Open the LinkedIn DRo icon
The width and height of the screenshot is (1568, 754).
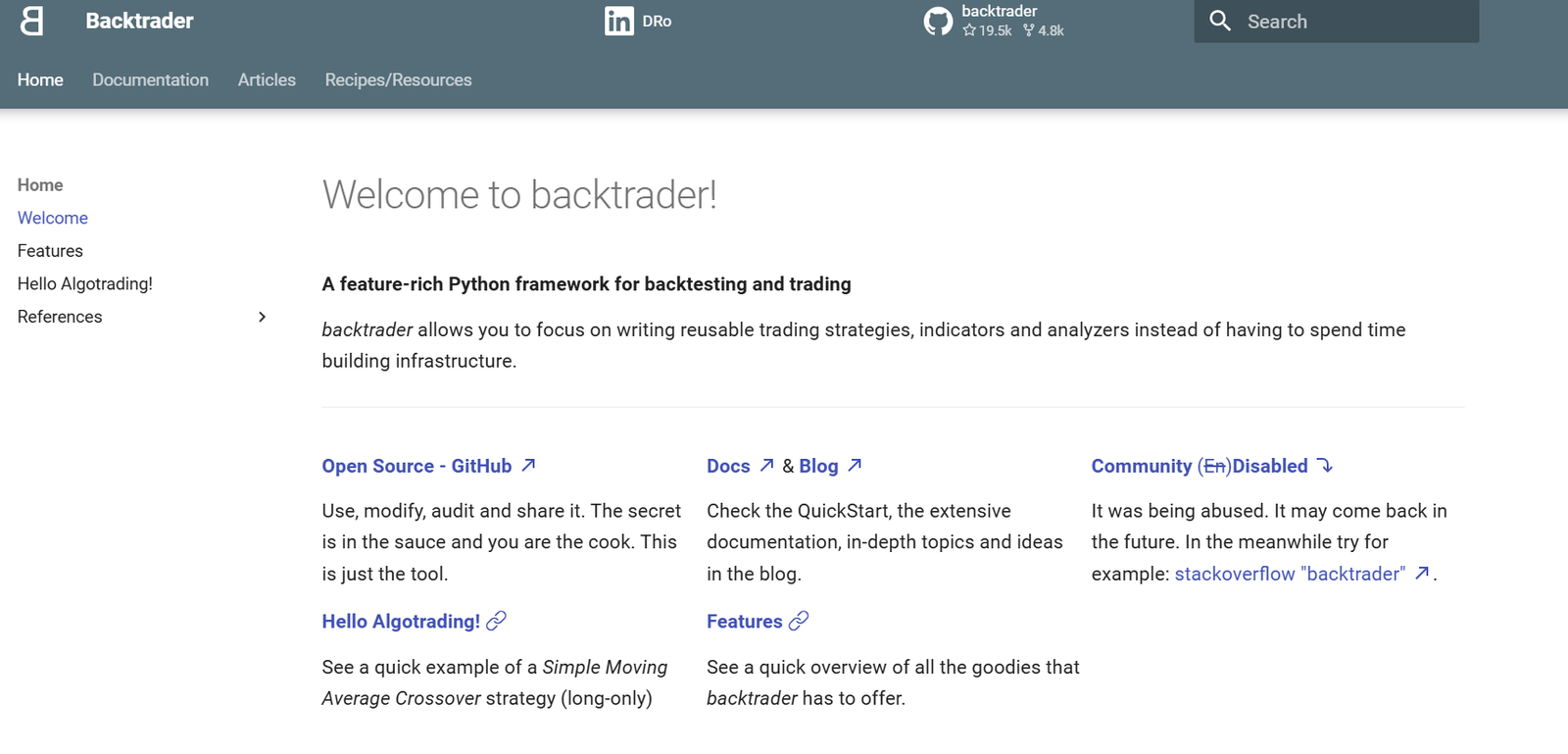point(618,21)
